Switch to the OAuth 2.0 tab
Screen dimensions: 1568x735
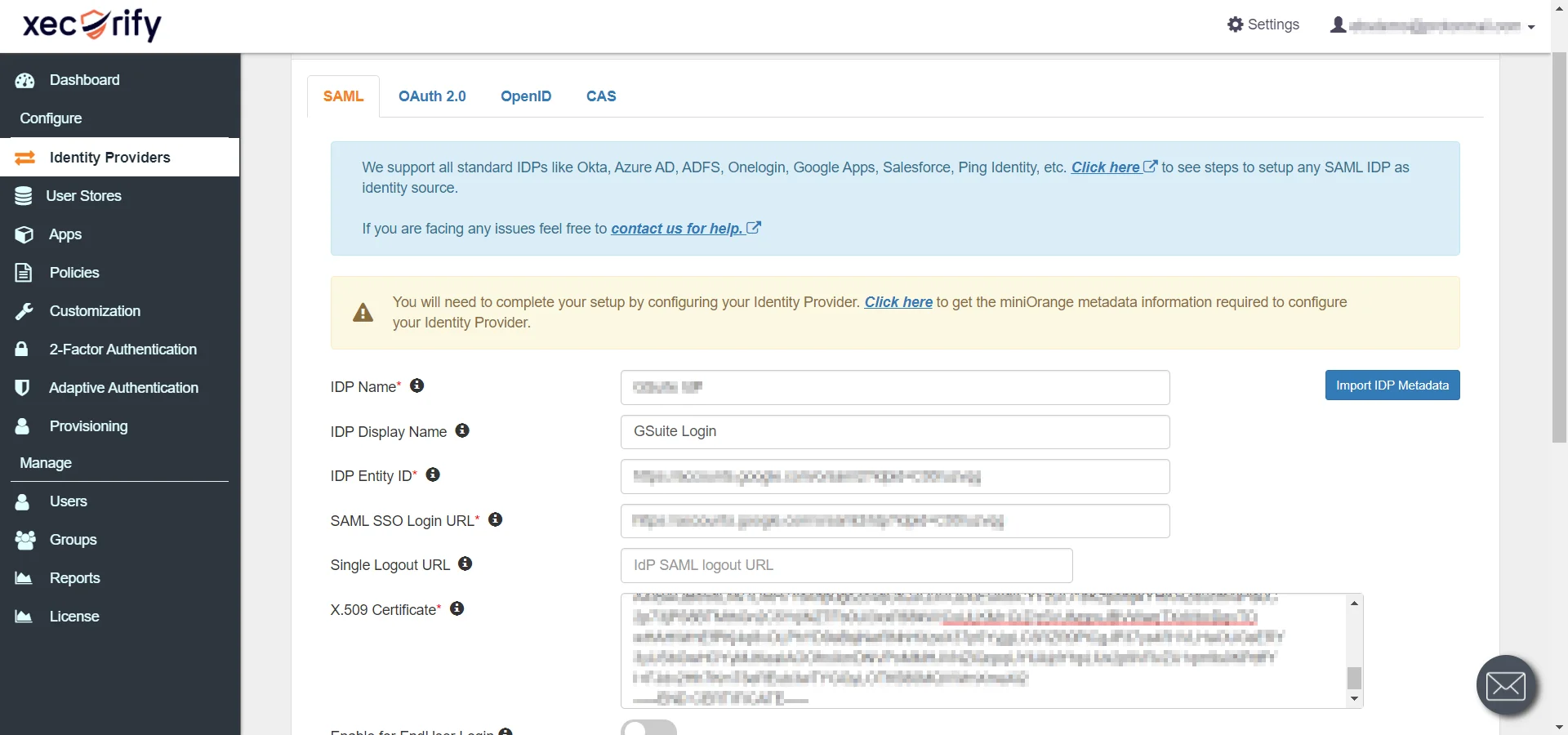click(x=432, y=96)
